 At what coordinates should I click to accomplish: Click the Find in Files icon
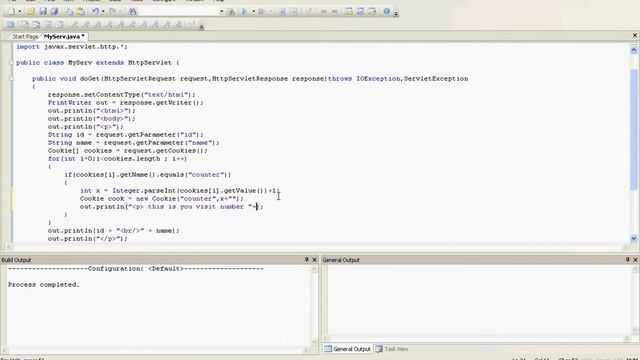[x=231, y=11]
